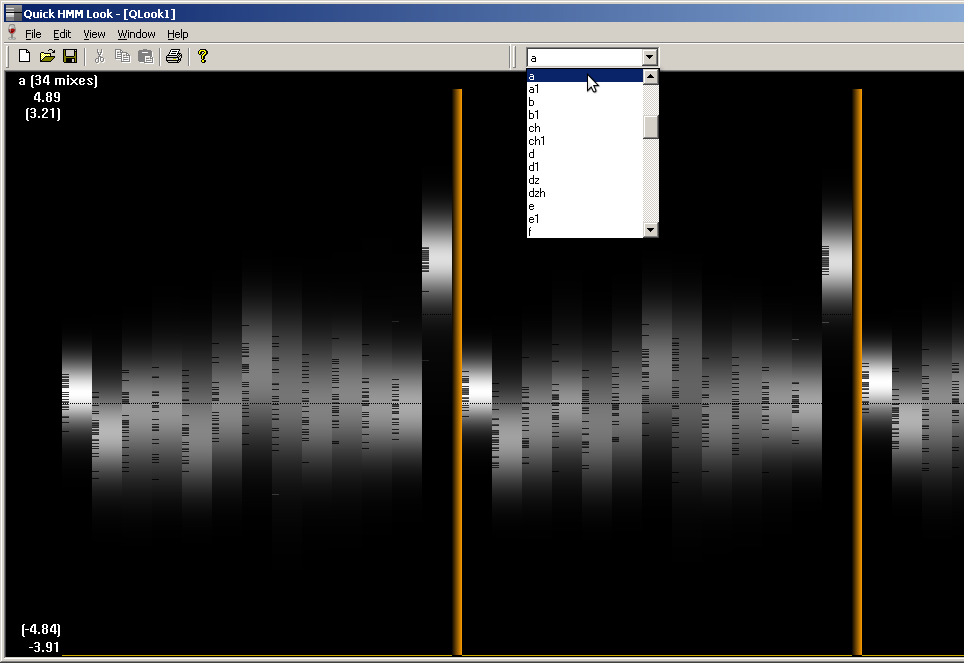The height and width of the screenshot is (663, 964).
Task: Select 'dz' in the dropdown list
Action: coord(585,180)
